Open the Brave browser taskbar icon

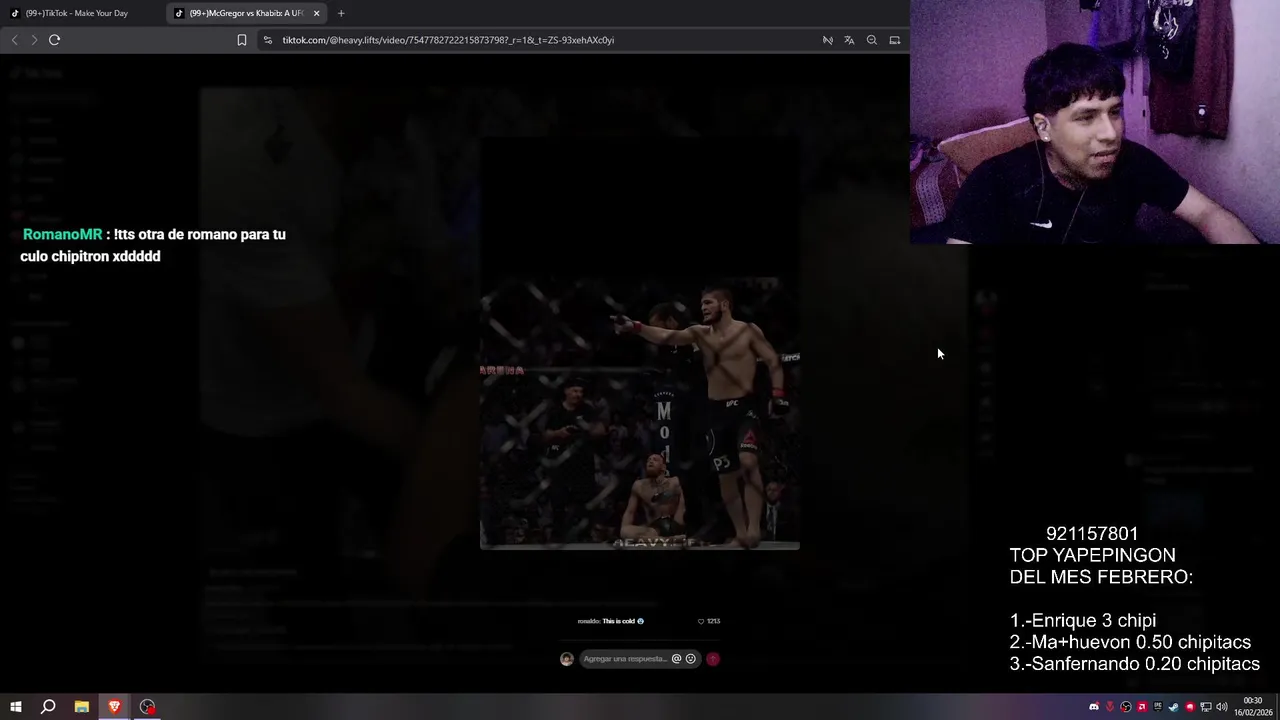point(114,707)
